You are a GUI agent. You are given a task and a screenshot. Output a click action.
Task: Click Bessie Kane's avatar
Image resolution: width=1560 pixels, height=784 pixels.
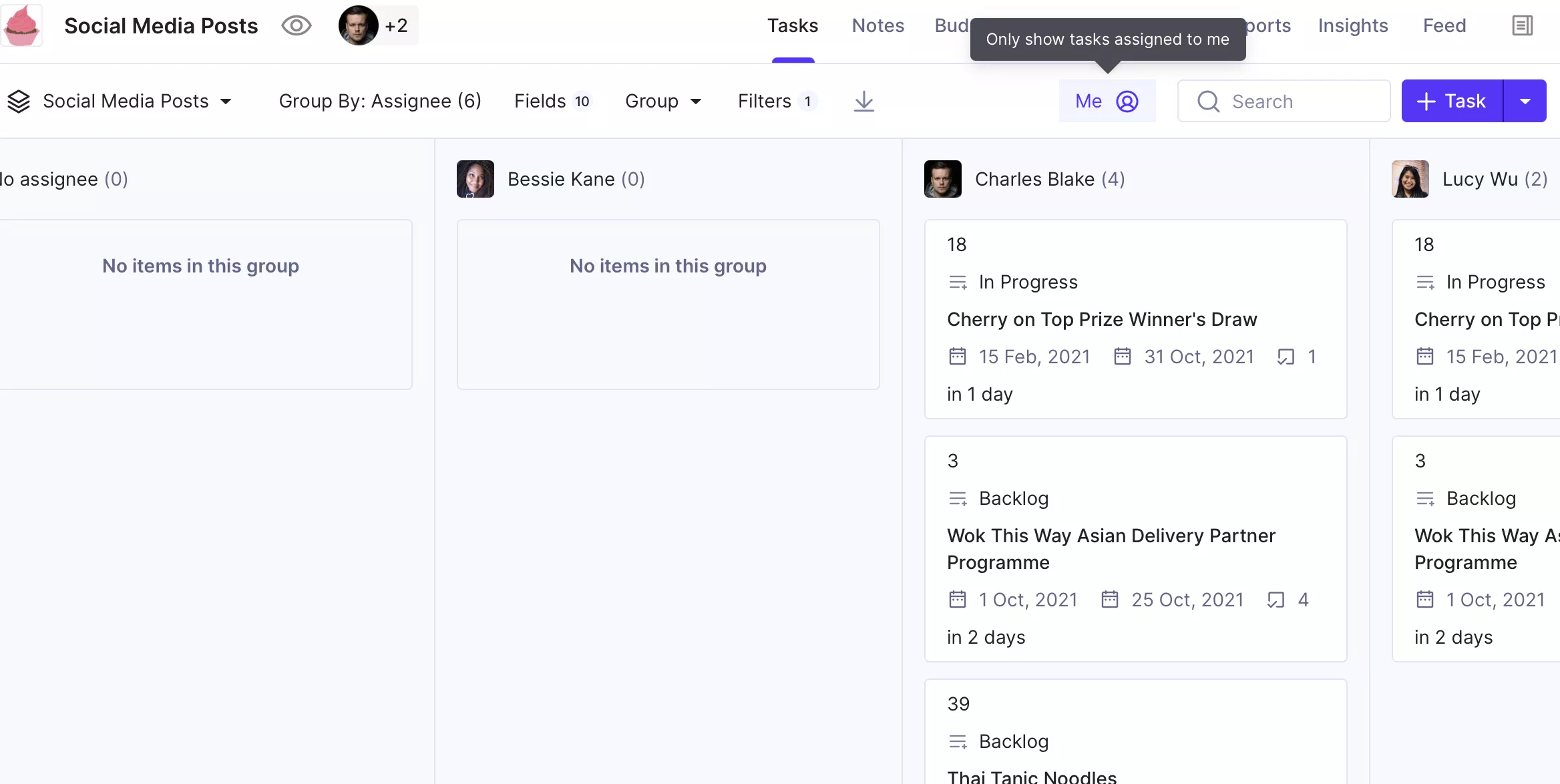click(475, 179)
